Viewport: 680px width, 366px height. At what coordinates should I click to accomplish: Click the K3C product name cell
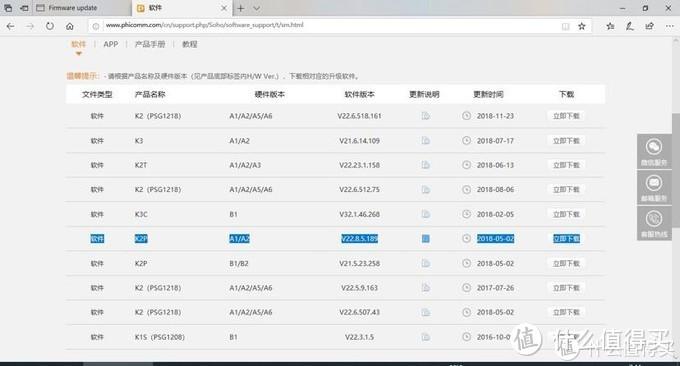coord(141,214)
